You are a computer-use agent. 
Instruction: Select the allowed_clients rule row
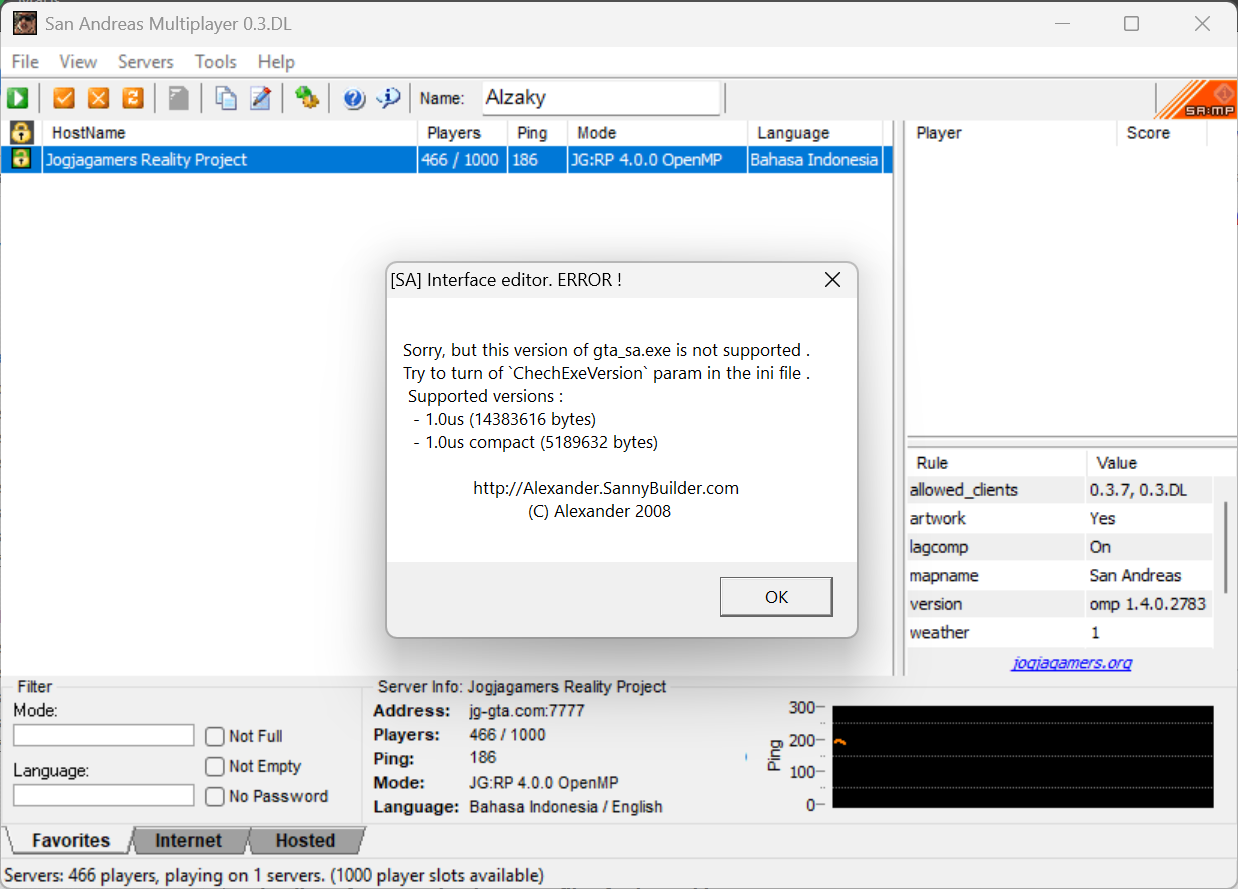pyautogui.click(x=1060, y=490)
